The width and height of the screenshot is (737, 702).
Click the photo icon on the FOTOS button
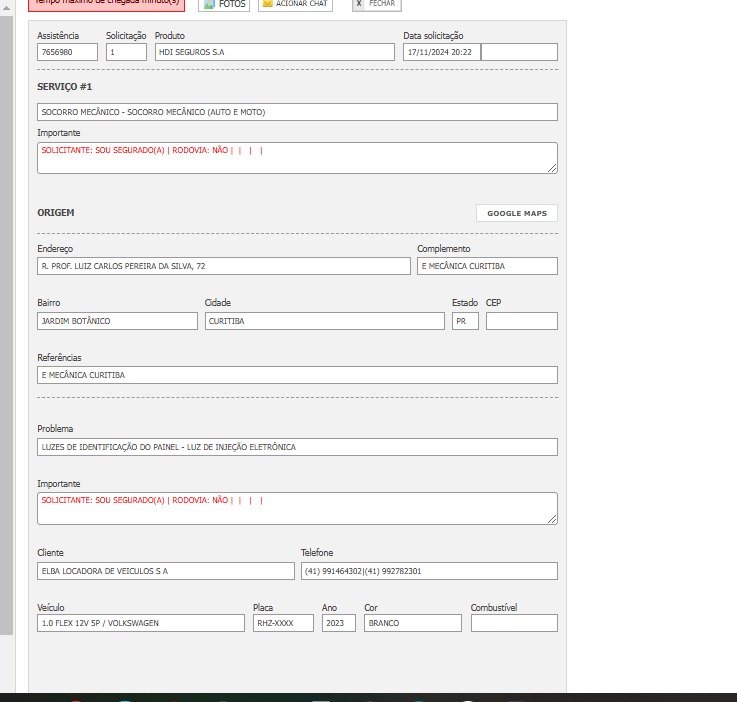[209, 4]
